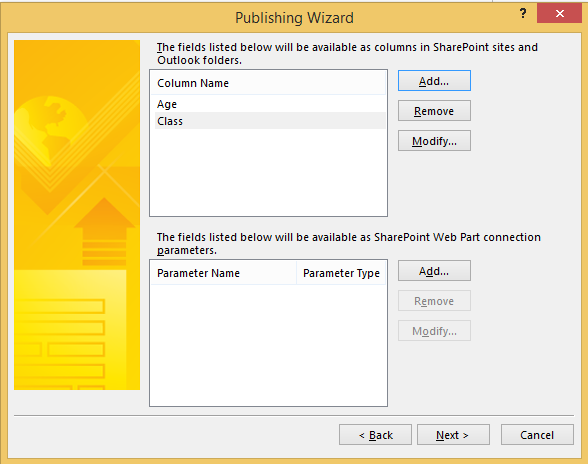Go back to the previous wizard step
588x464 pixels.
375,435
